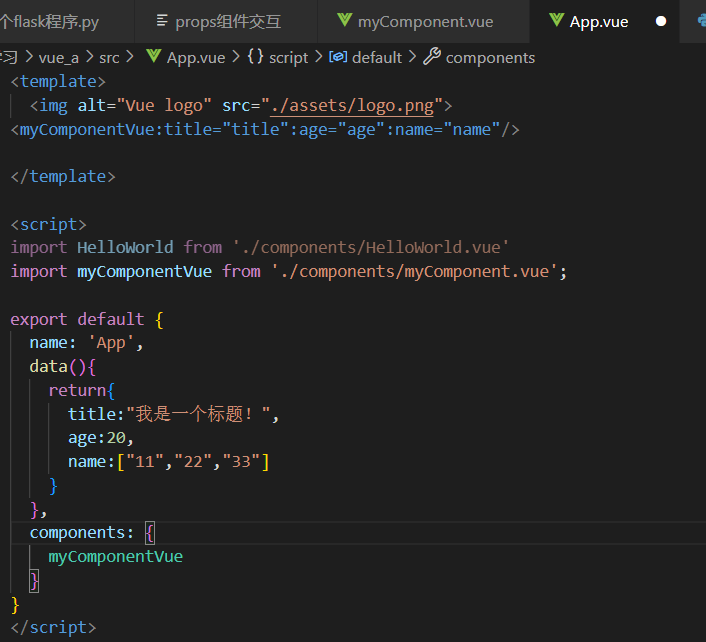706x642 pixels.
Task: Click the closing </script> tag
Action: click(54, 628)
